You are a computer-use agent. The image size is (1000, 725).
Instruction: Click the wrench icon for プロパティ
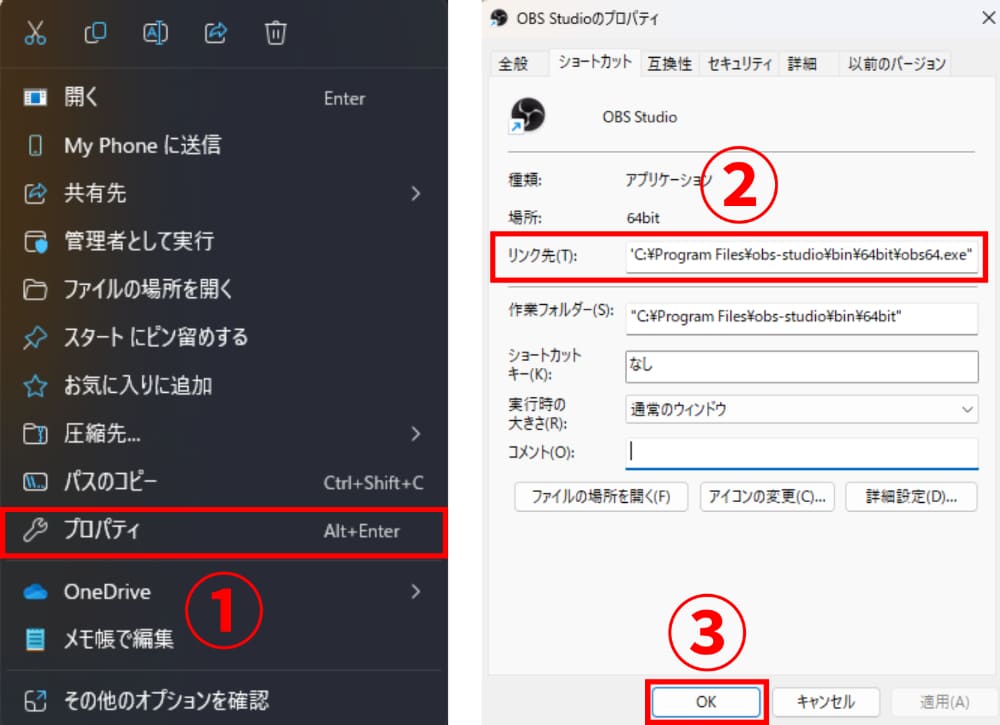(35, 531)
